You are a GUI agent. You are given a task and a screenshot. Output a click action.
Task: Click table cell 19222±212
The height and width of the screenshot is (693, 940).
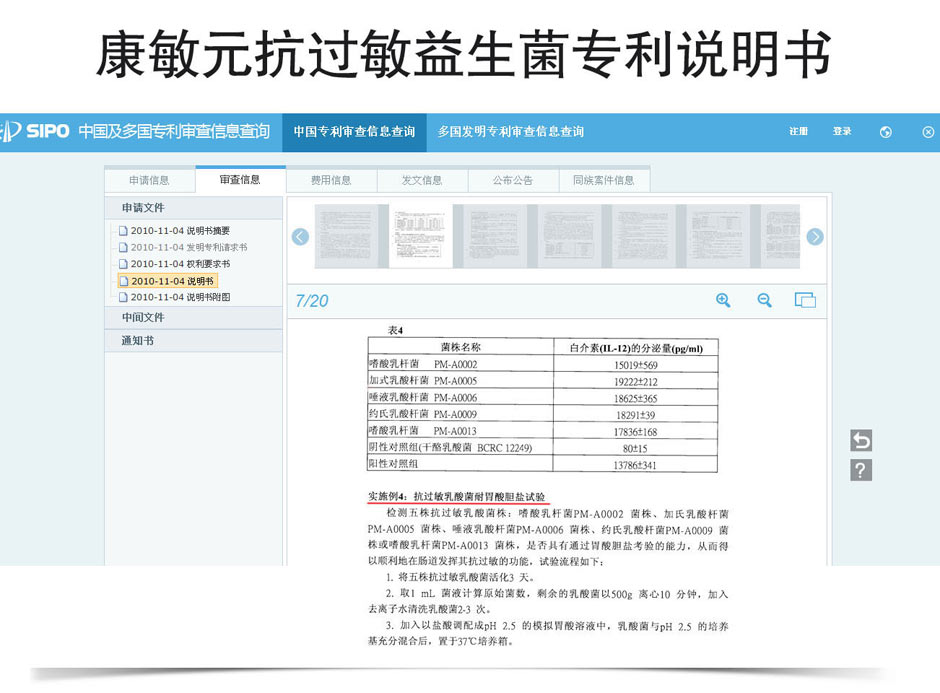(x=635, y=382)
